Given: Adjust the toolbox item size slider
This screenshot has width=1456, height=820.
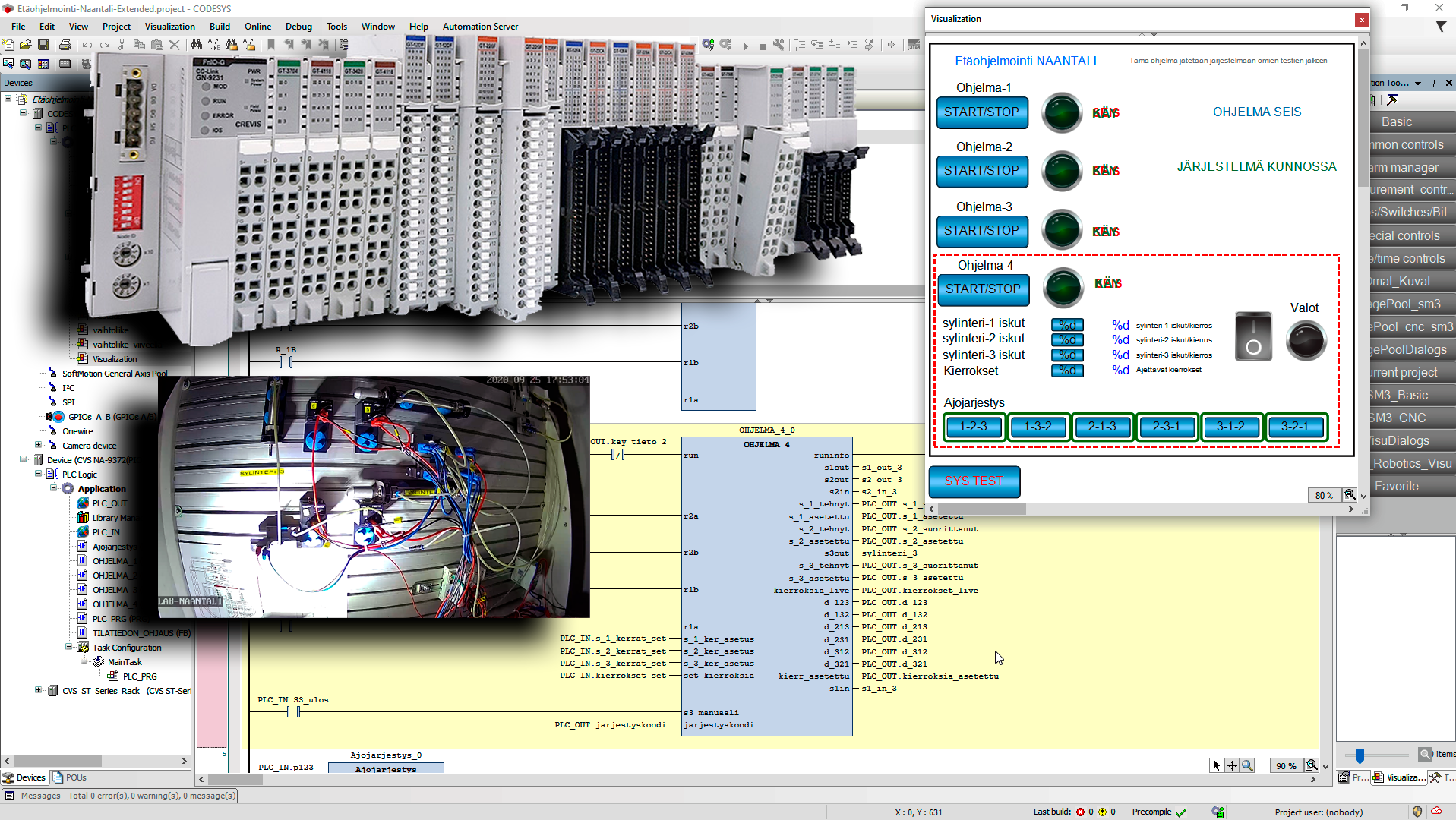Looking at the screenshot, I should point(1360,755).
